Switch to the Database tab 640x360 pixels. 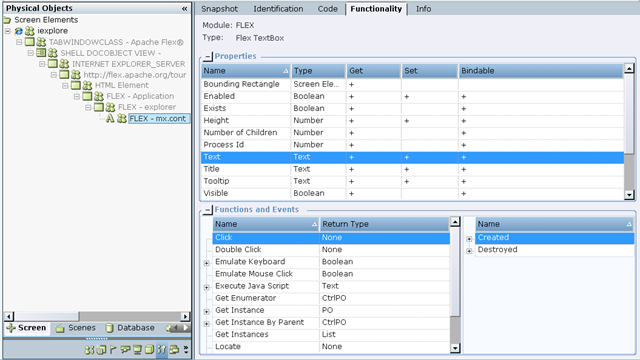[131, 328]
